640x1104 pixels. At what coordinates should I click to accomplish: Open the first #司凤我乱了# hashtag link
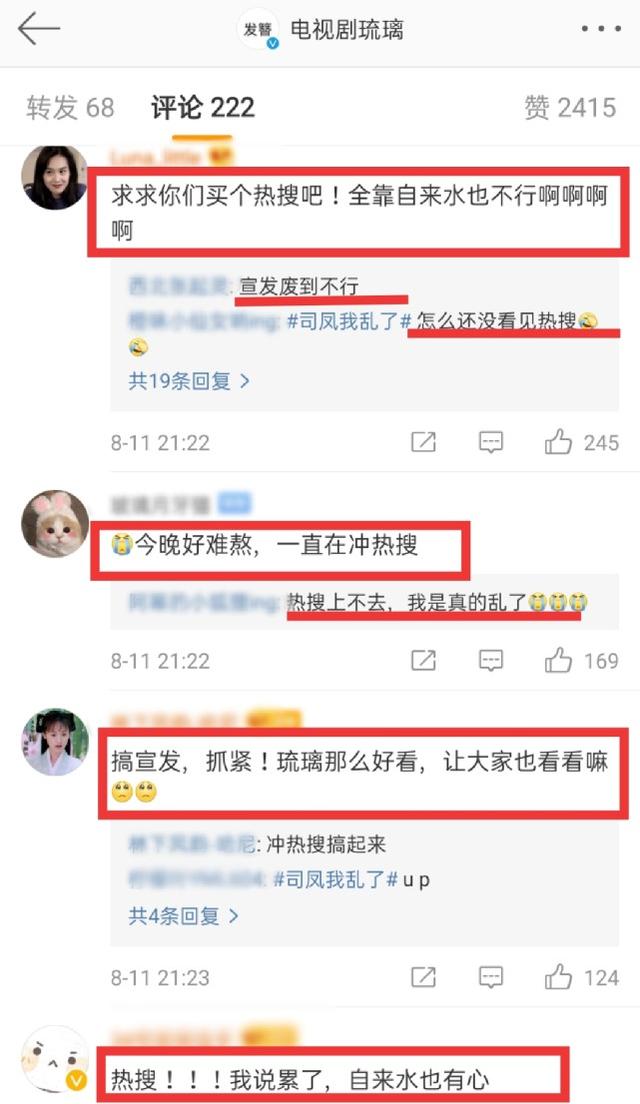pyautogui.click(x=349, y=321)
